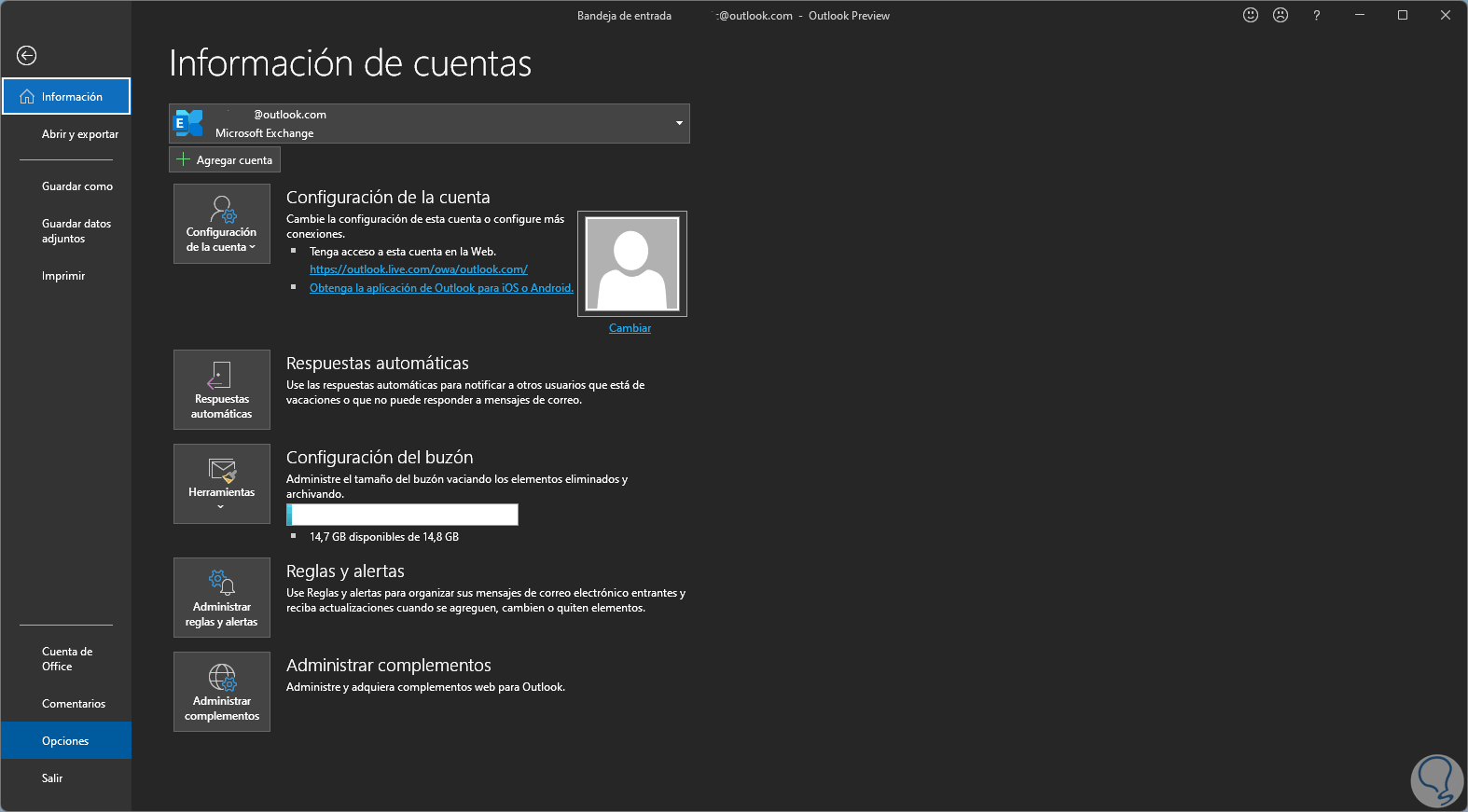Click the happy smiley feedback icon
Image resolution: width=1468 pixels, height=812 pixels.
(1251, 15)
